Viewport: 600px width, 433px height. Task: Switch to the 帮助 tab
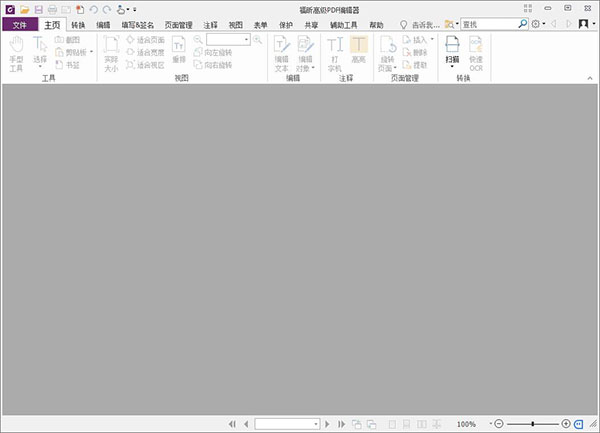coord(376,25)
